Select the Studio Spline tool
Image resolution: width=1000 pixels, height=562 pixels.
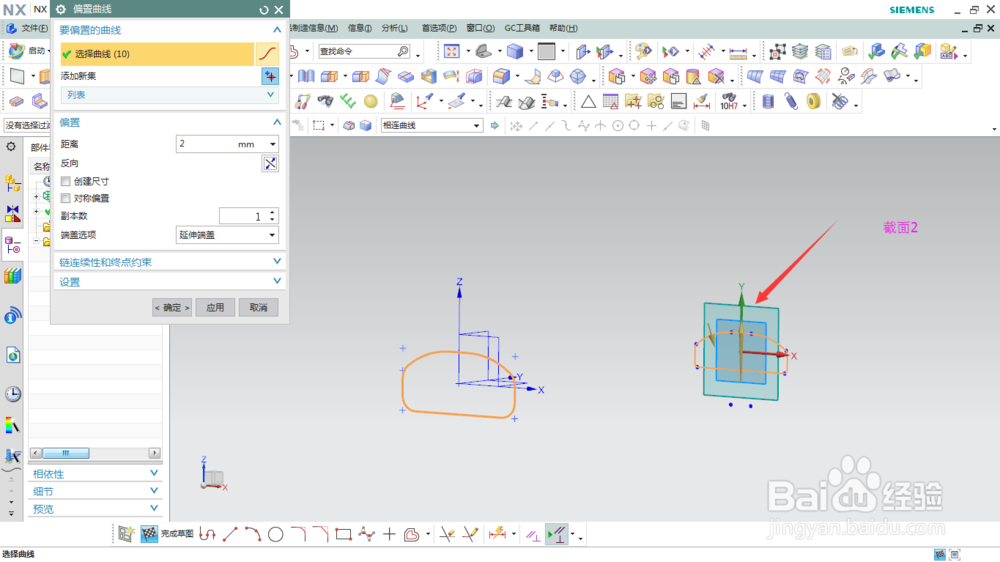(x=367, y=534)
